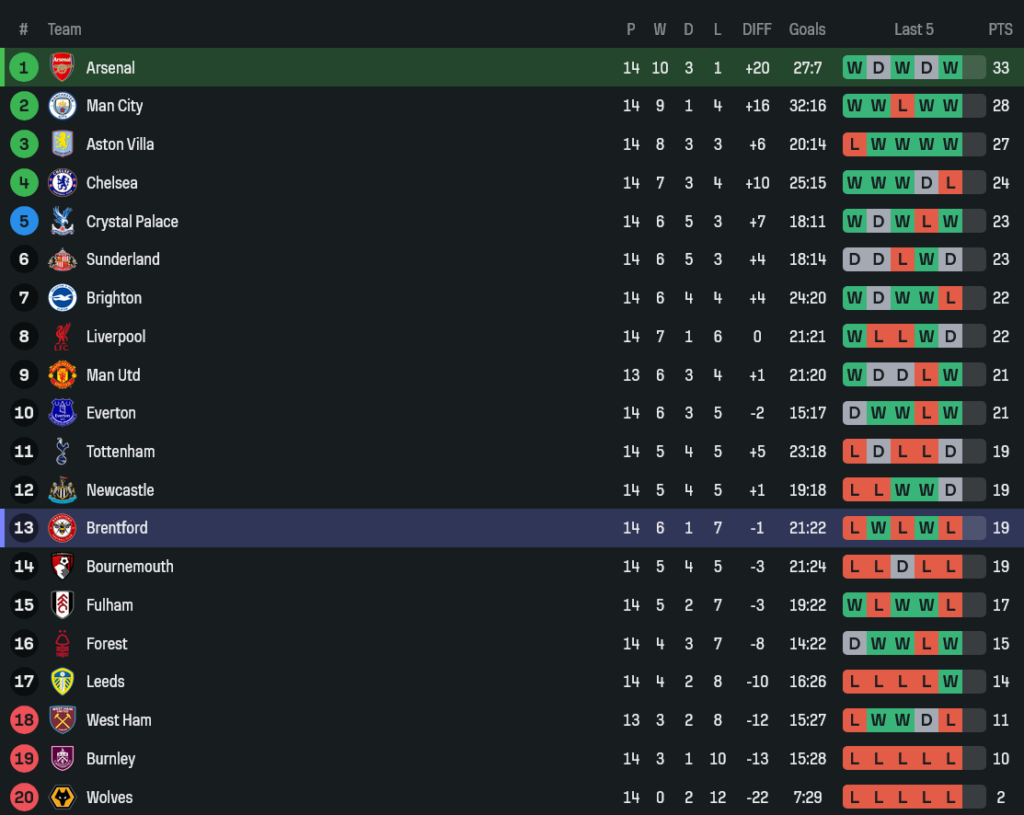Click the Liverpool club crest
Screen dimensions: 1024x815
(62, 337)
